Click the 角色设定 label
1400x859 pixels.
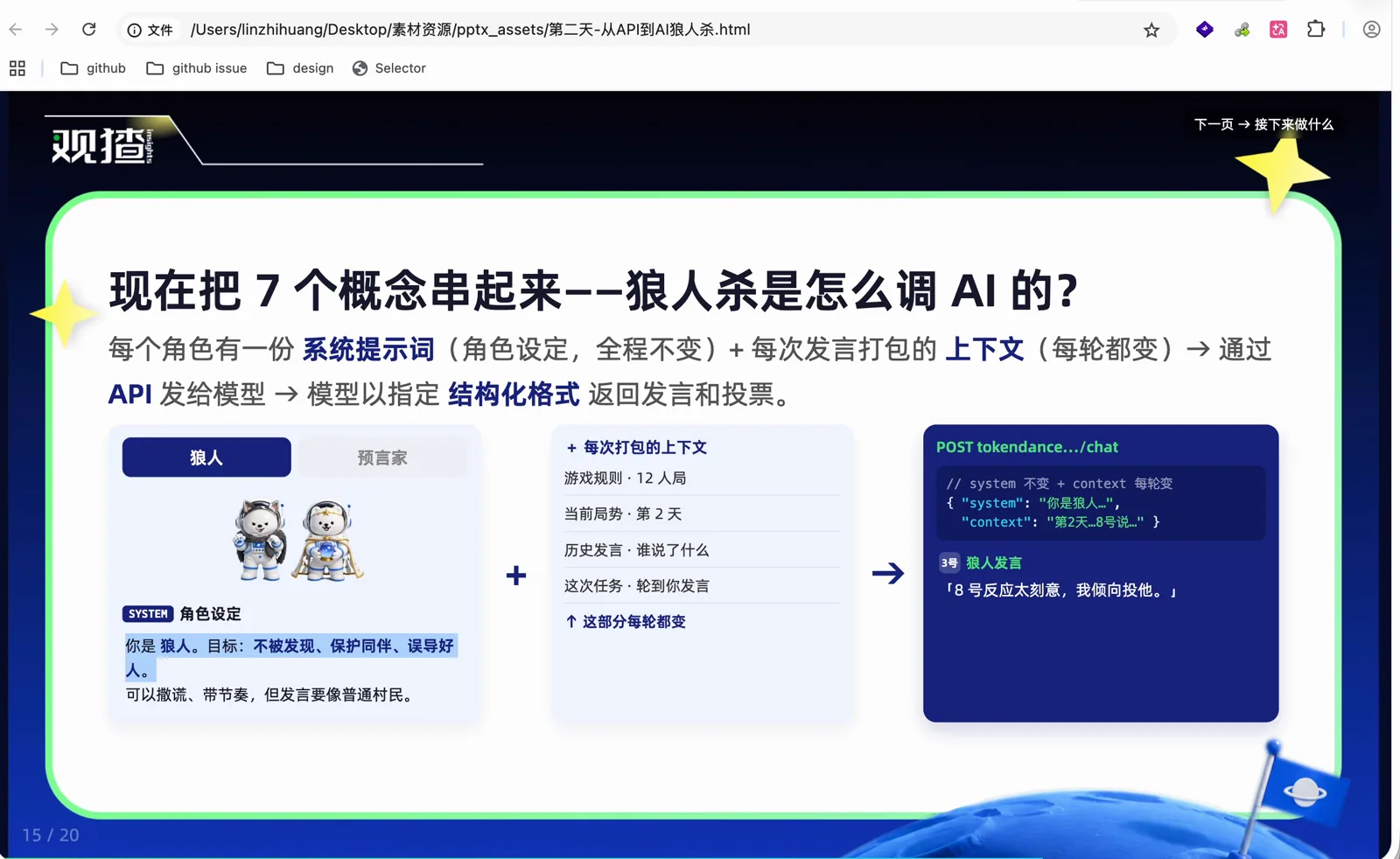210,614
